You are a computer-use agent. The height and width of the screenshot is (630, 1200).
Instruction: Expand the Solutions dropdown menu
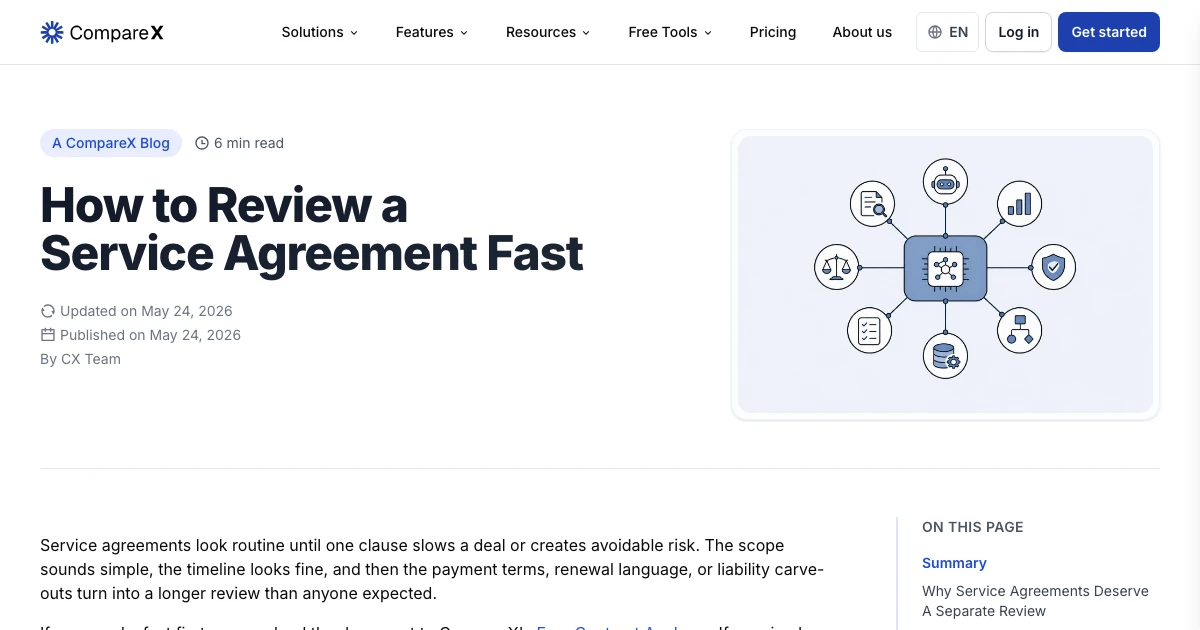pos(319,32)
